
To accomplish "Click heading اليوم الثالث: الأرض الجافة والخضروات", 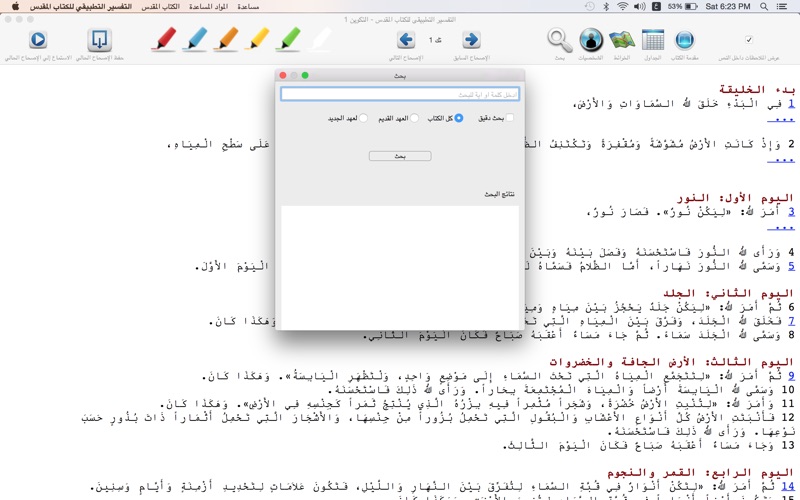I will pos(671,362).
